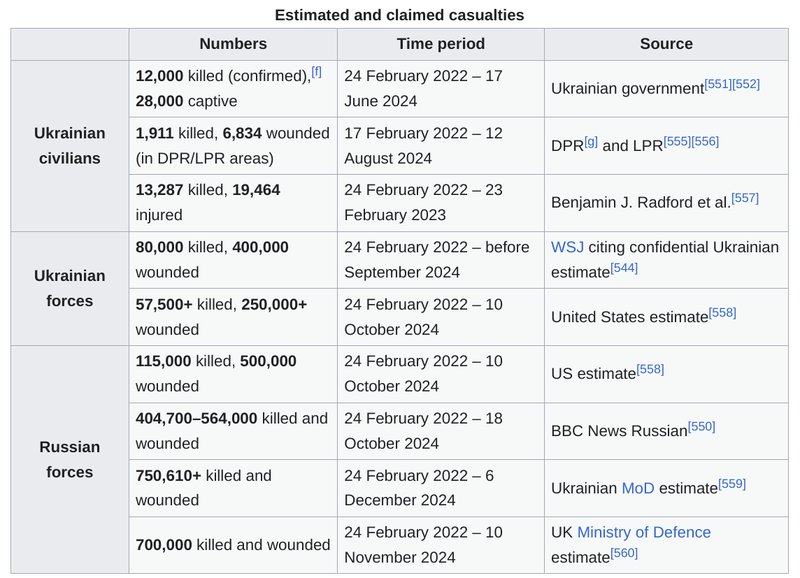The width and height of the screenshot is (800, 578).
Task: Follow the UK Ministry of Defence link
Action: (x=644, y=533)
